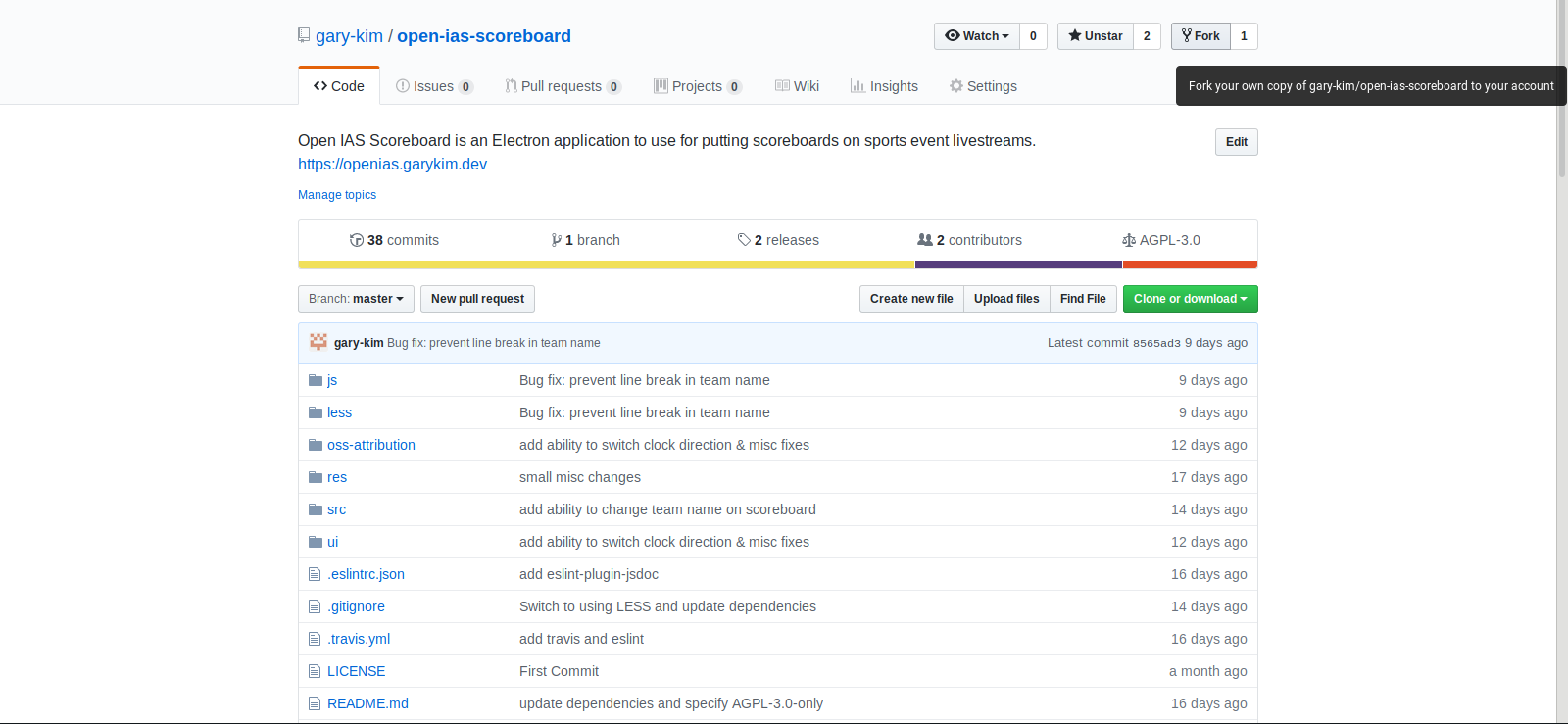Click Upload files button
Viewport: 1568px width, 724px height.
[x=1006, y=299]
